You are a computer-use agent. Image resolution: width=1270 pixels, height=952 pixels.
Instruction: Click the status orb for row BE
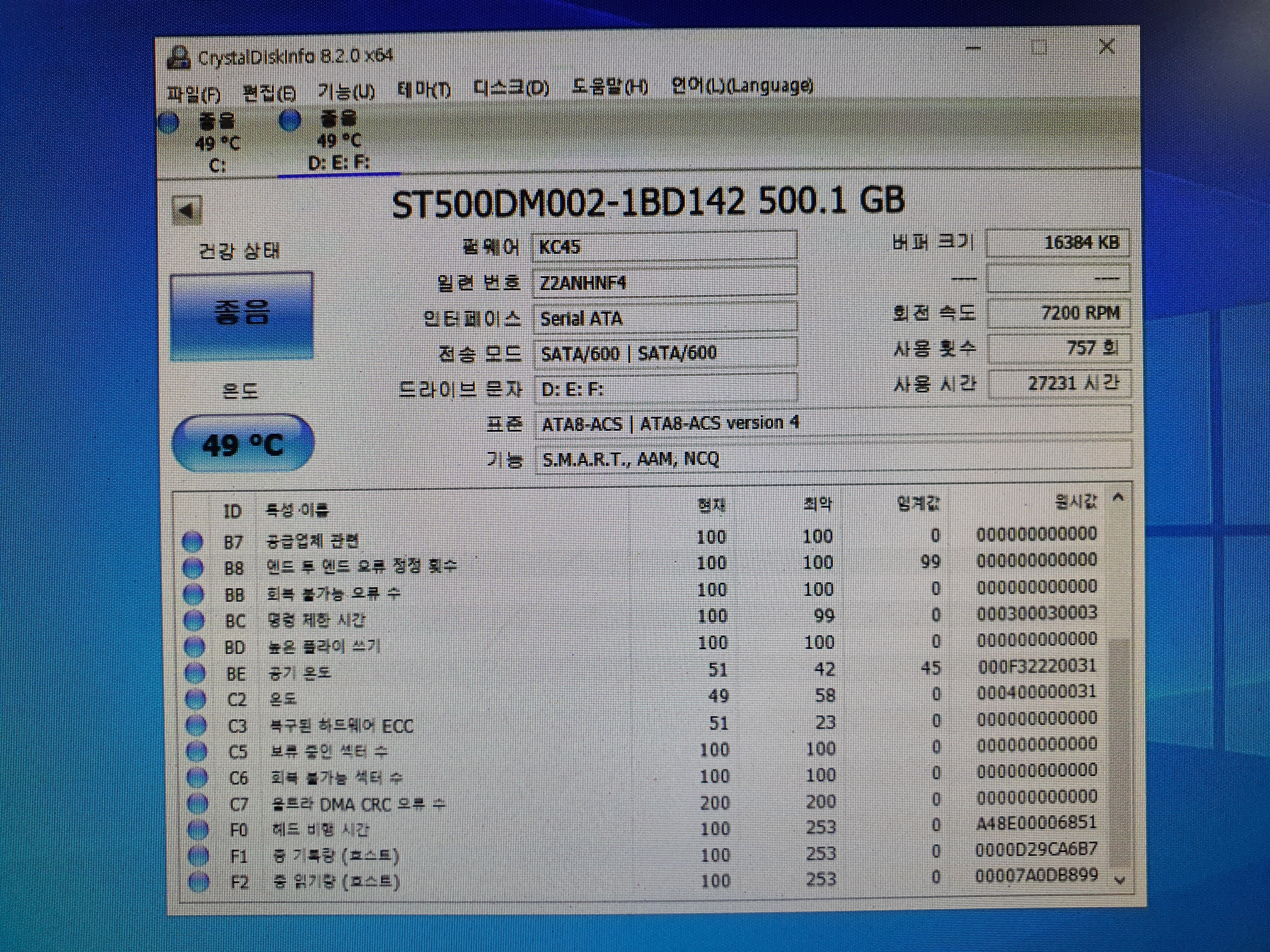coord(195,674)
